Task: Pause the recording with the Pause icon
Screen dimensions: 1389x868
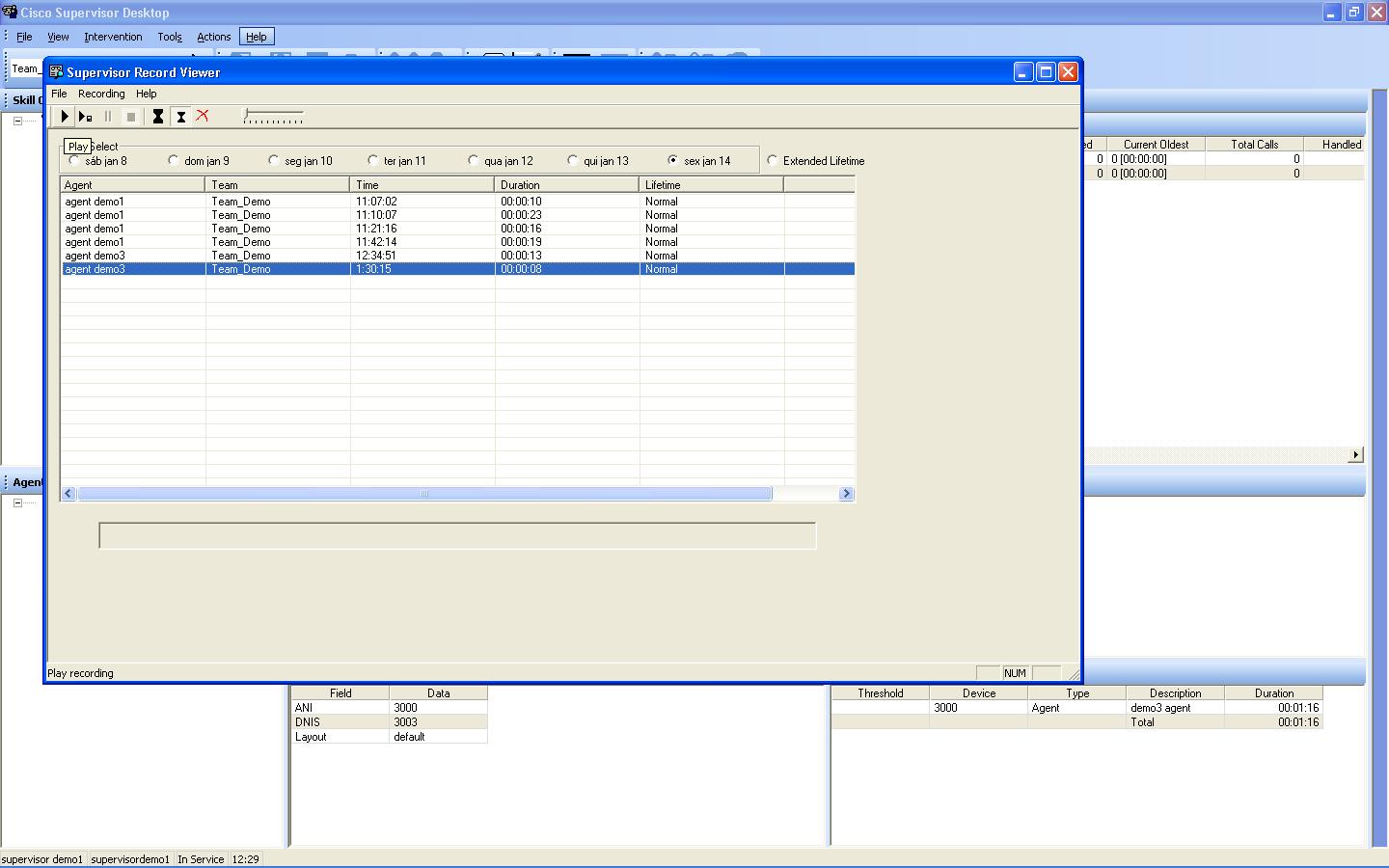Action: [x=108, y=117]
